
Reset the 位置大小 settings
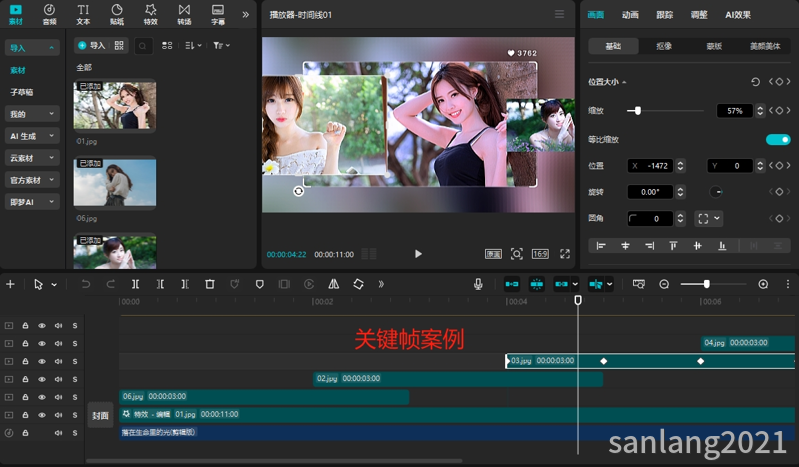point(755,82)
